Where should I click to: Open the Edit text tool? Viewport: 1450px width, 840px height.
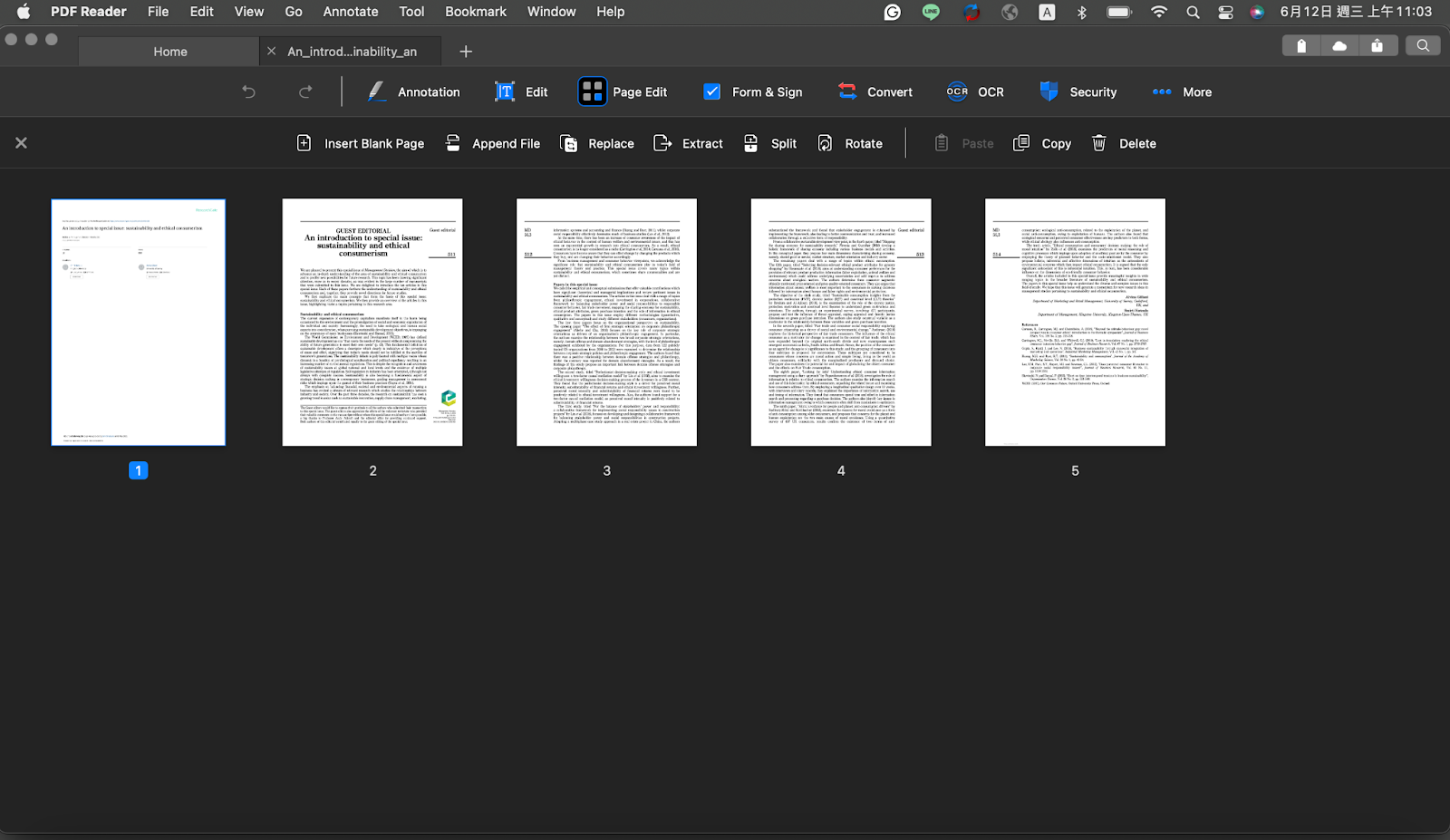(521, 92)
